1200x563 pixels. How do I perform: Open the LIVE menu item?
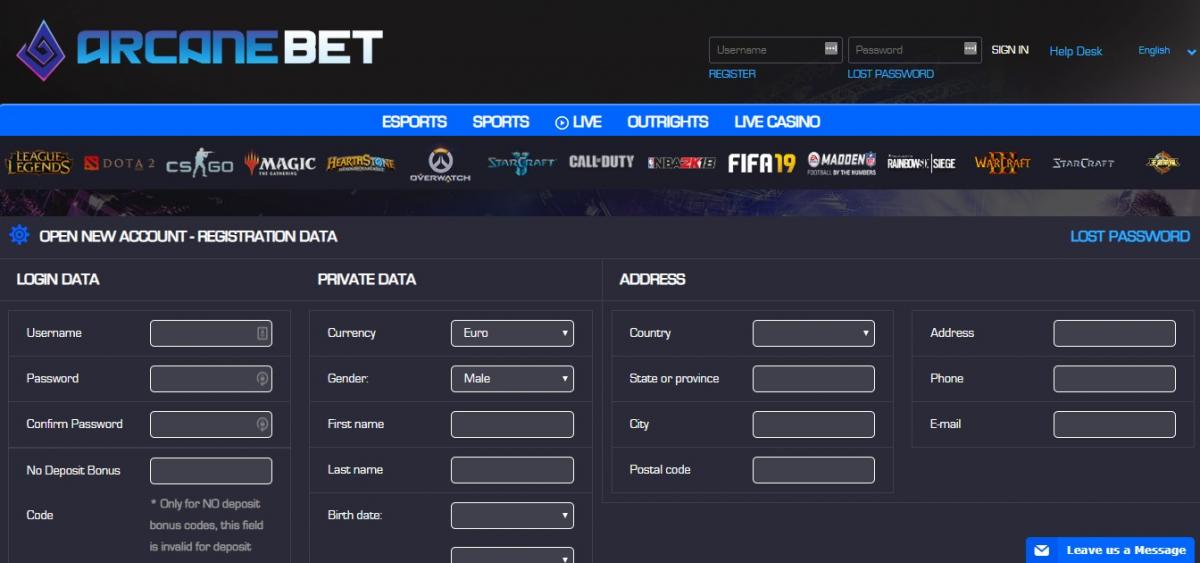pos(578,122)
